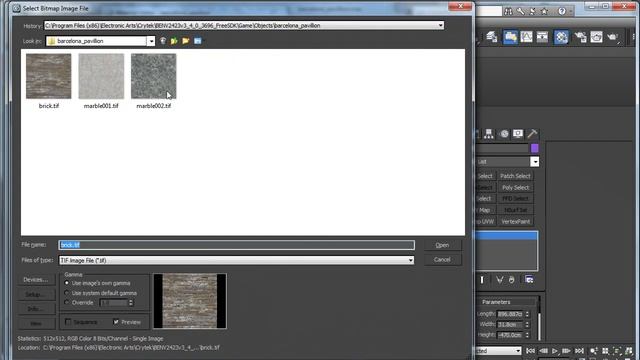Click the gamma Override value spinner
640x360 pixels.
pyautogui.click(x=131, y=302)
